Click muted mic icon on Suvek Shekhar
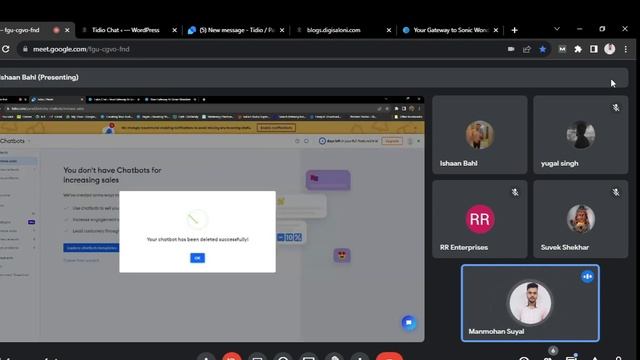This screenshot has height=360, width=640. tap(616, 192)
